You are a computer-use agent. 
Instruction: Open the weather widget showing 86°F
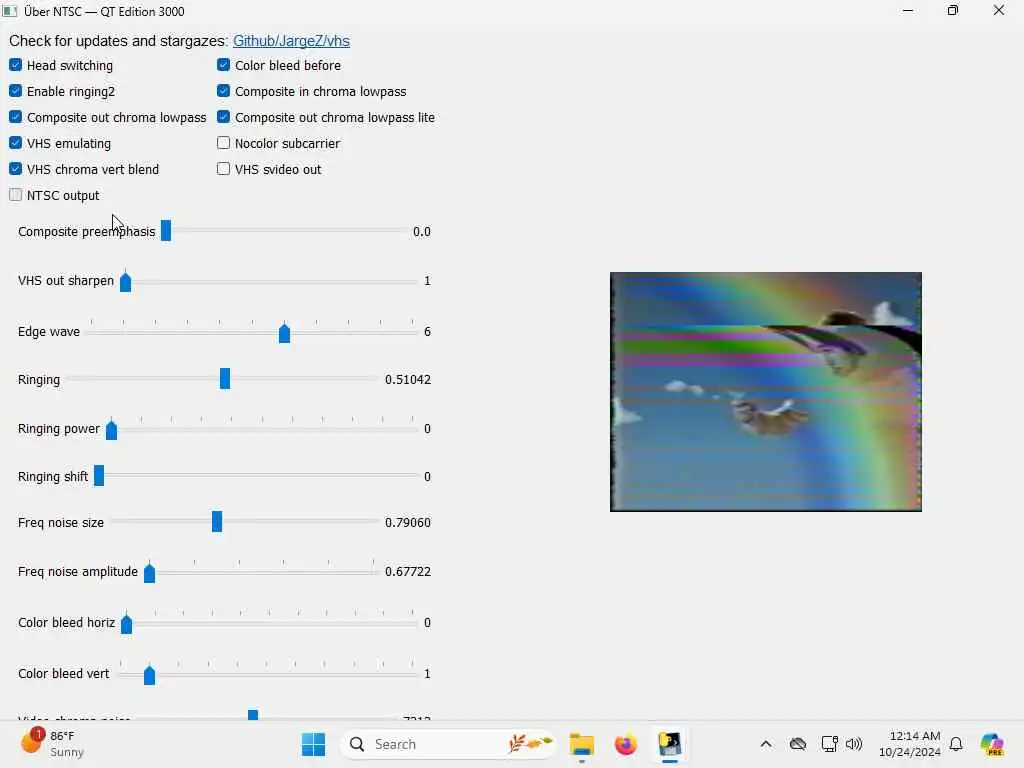(52, 744)
